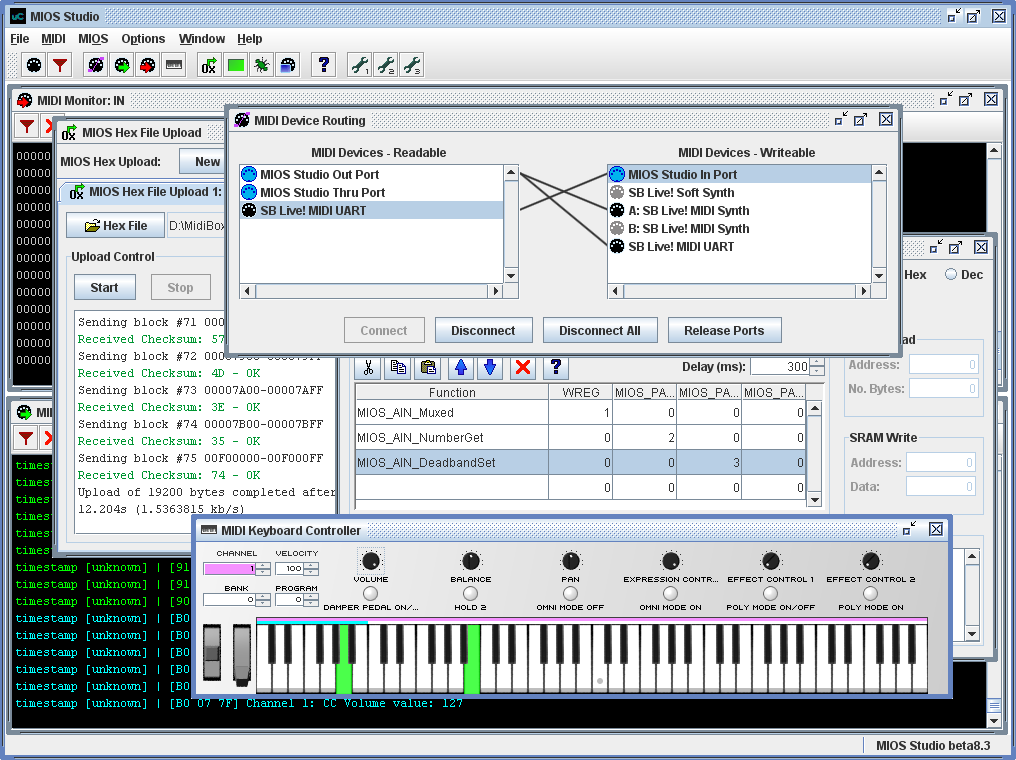The width and height of the screenshot is (1016, 760).
Task: Click the Effect Control 1 knob
Action: pos(770,560)
